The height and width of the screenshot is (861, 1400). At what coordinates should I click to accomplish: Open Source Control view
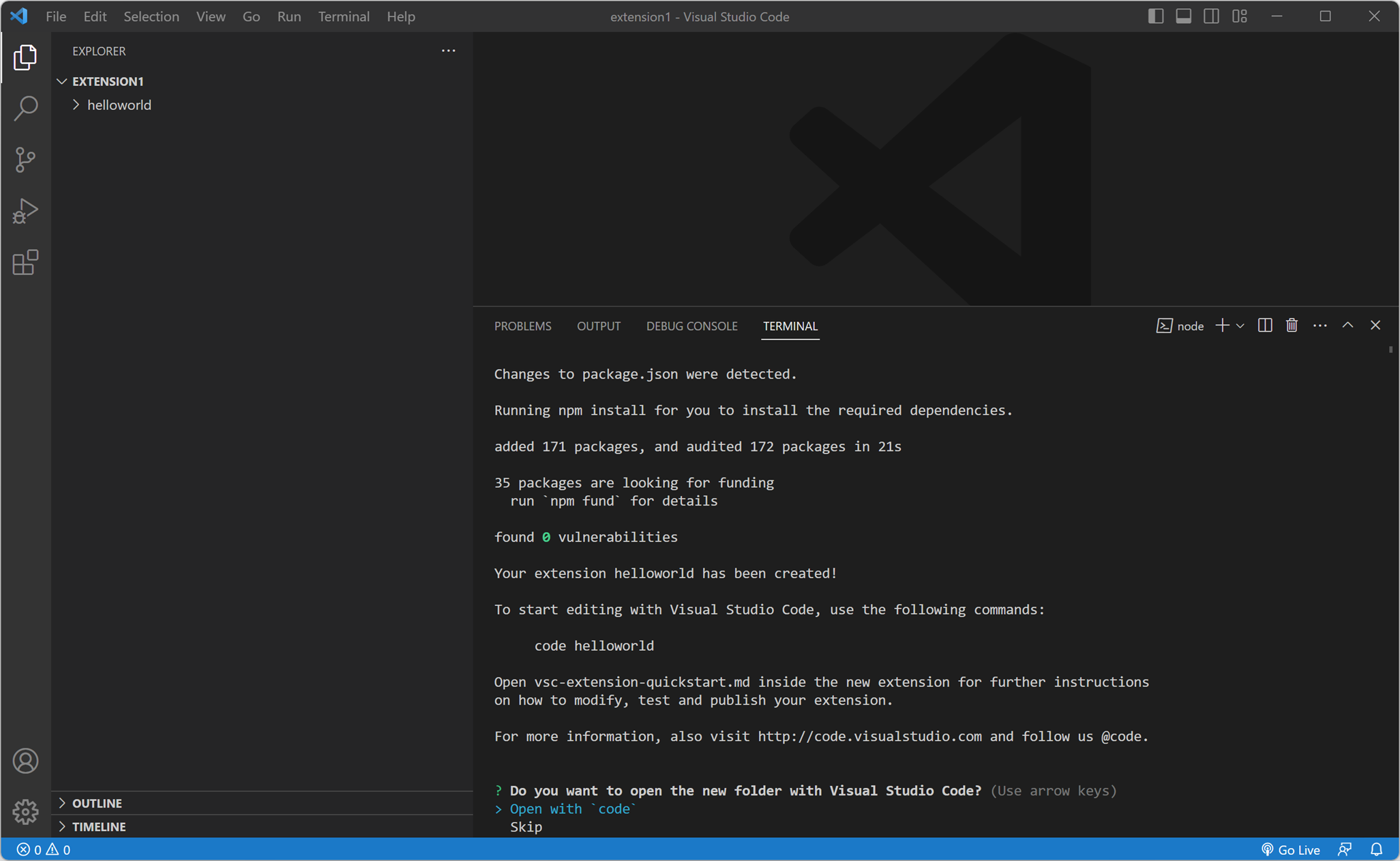click(25, 160)
